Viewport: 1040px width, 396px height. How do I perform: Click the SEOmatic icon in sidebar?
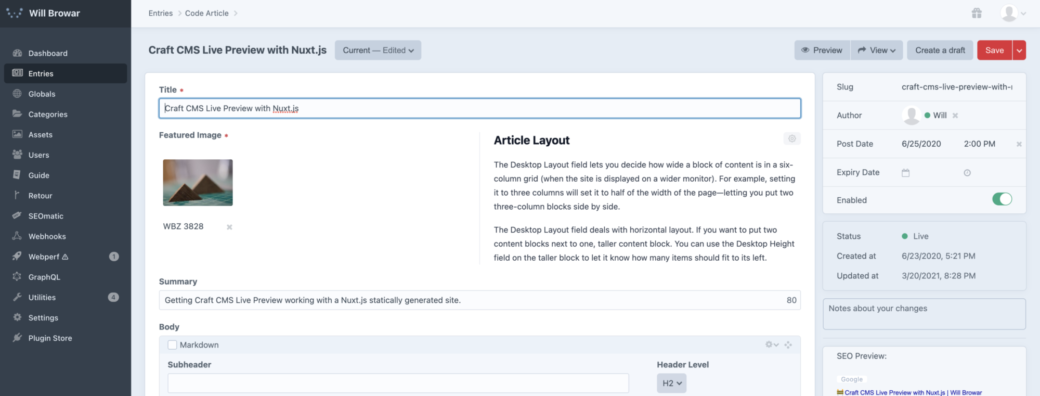pos(17,216)
